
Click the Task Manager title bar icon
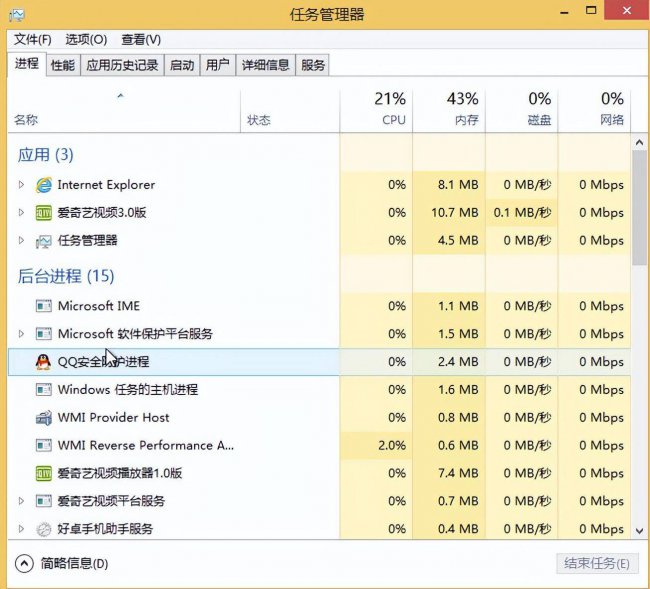coord(17,15)
